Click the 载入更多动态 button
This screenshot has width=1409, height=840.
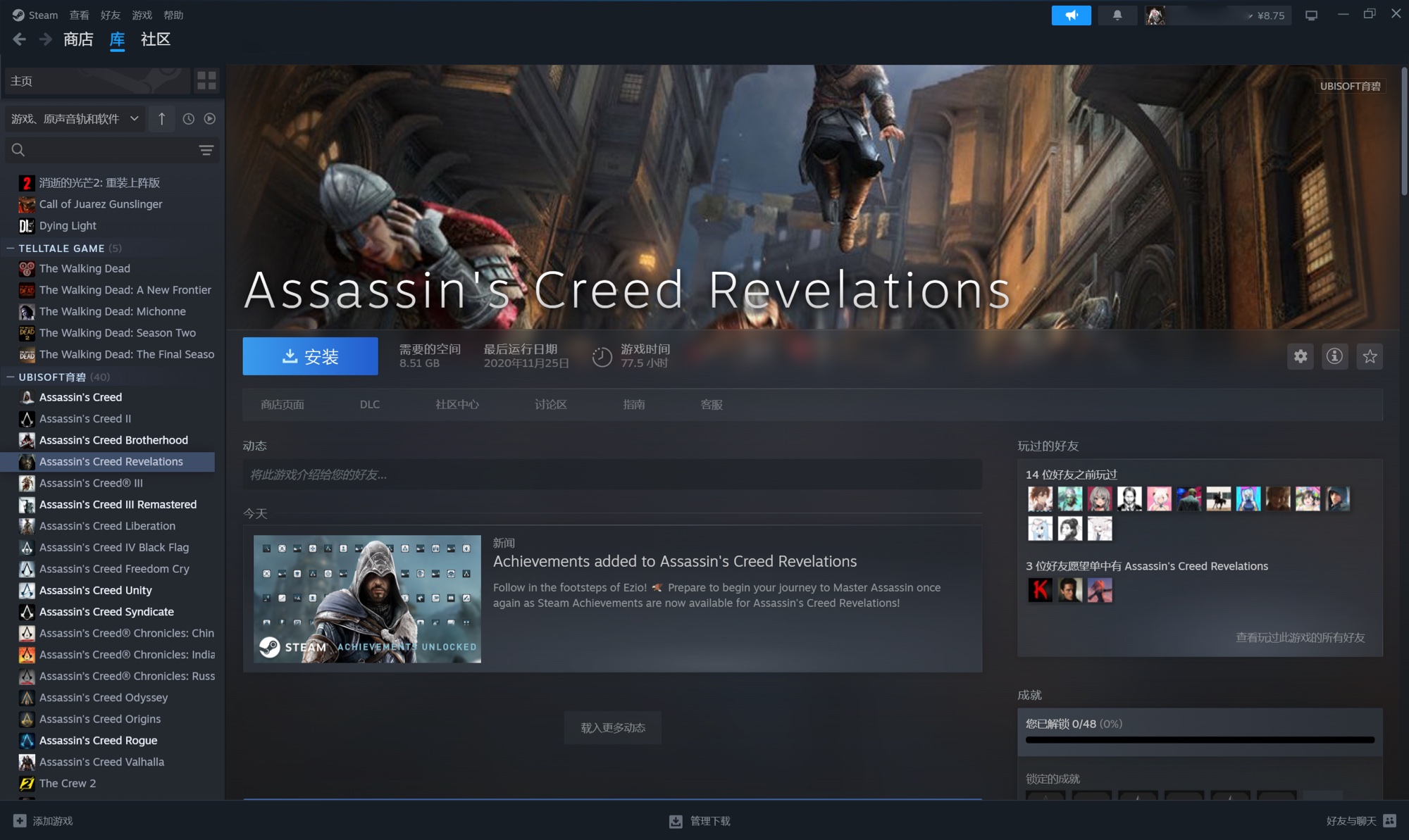point(613,728)
